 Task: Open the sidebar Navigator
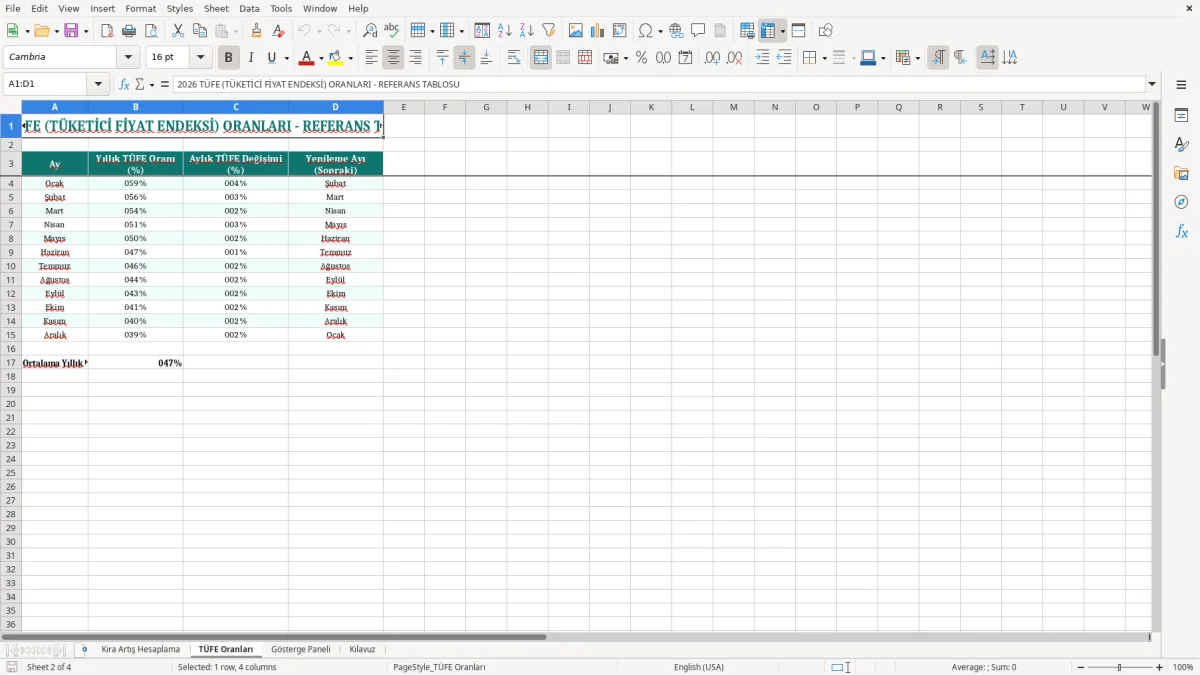point(1181,202)
